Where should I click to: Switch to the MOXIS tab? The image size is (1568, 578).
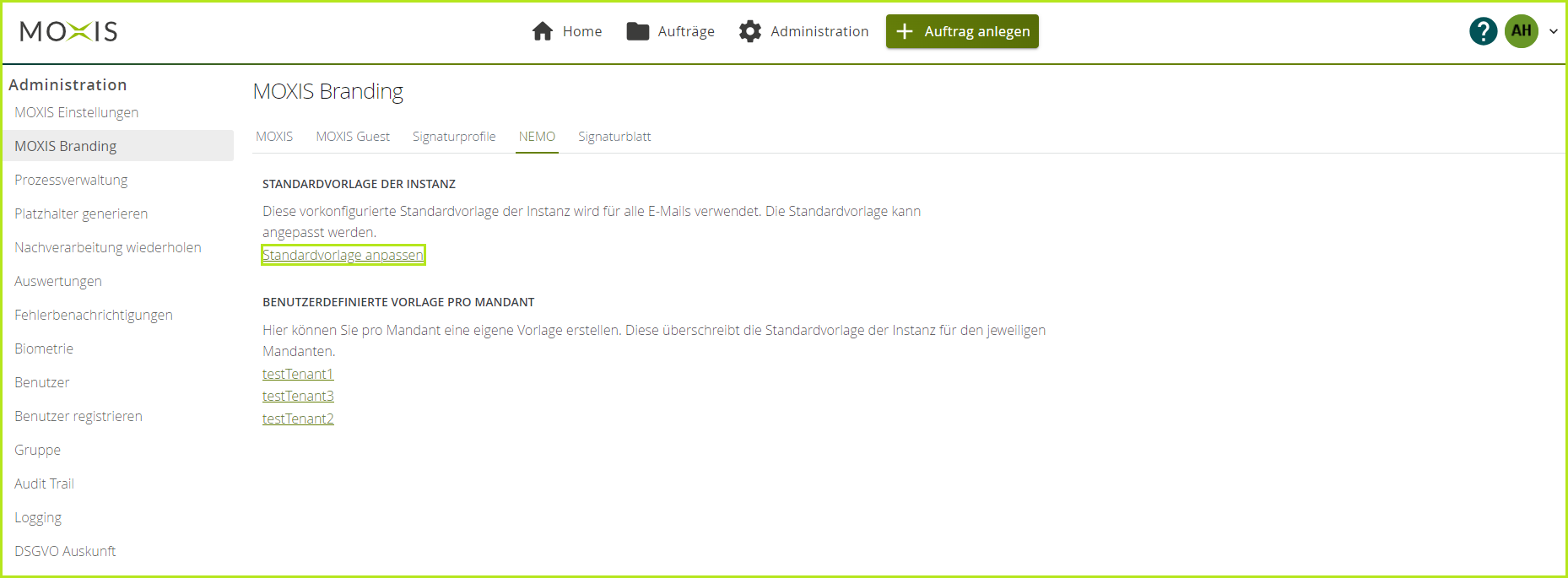point(274,137)
